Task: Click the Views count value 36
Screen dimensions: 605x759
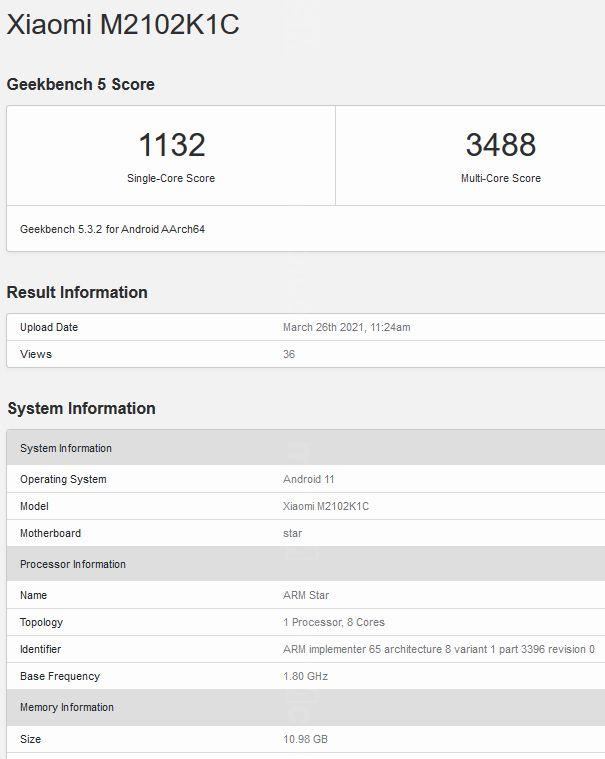Action: coord(289,354)
